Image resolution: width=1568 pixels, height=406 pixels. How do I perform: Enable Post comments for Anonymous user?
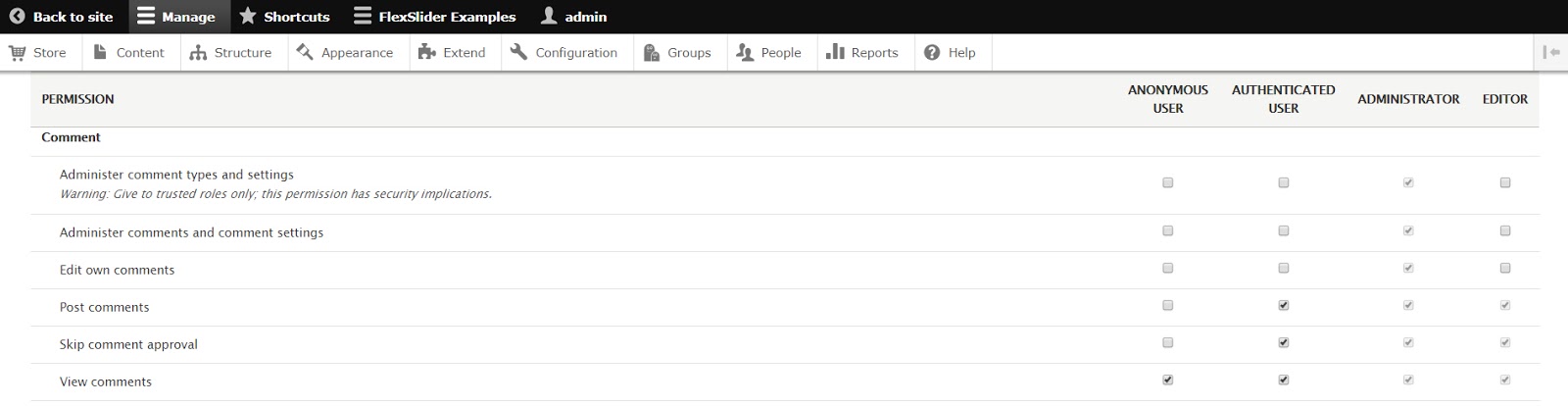tap(1167, 306)
